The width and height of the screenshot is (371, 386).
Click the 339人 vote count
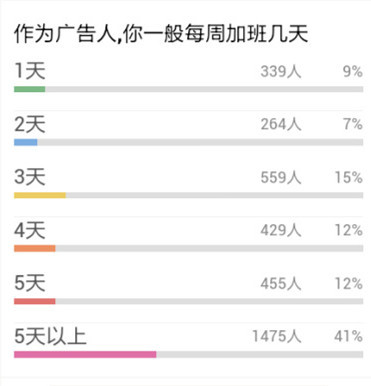point(281,71)
